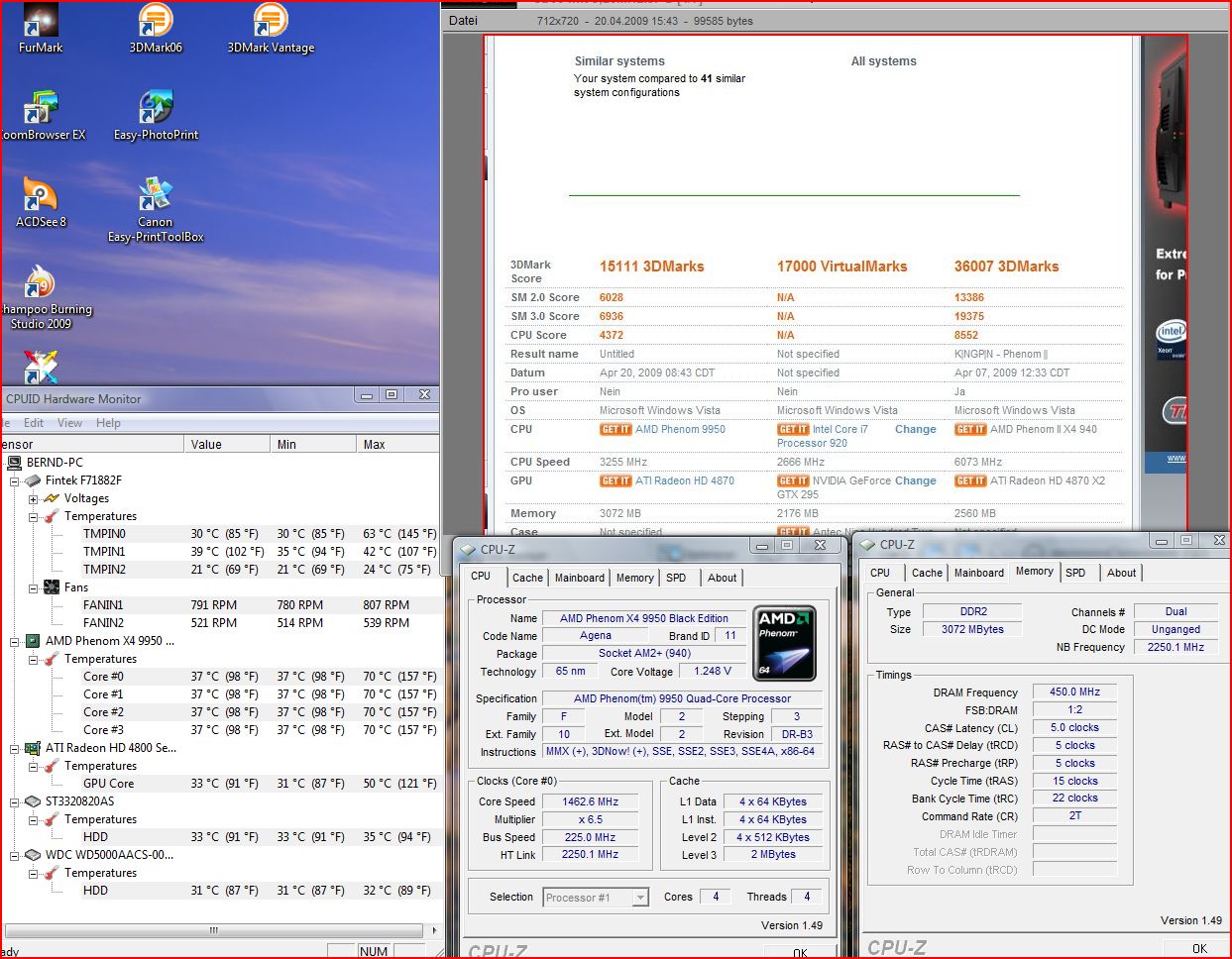This screenshot has width=1232, height=959.
Task: Select the ST3320820AS hard drive icon
Action: point(33,801)
